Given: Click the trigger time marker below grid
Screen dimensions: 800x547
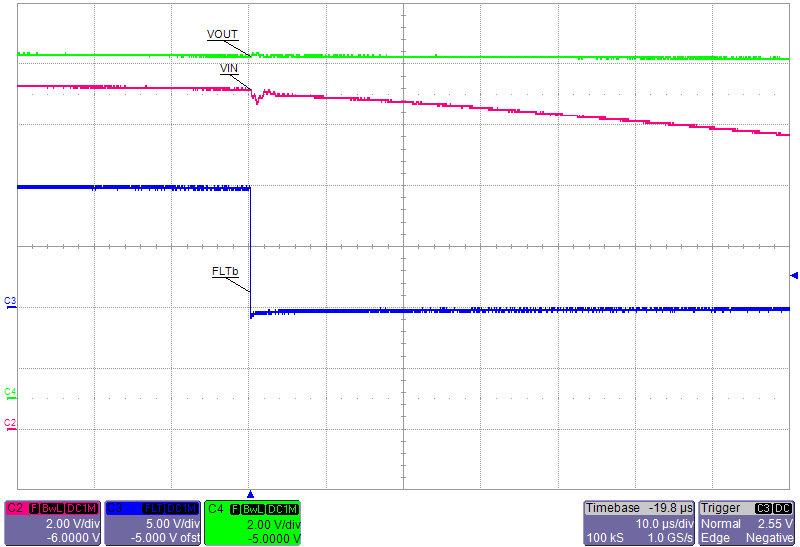Looking at the screenshot, I should tap(250, 494).
